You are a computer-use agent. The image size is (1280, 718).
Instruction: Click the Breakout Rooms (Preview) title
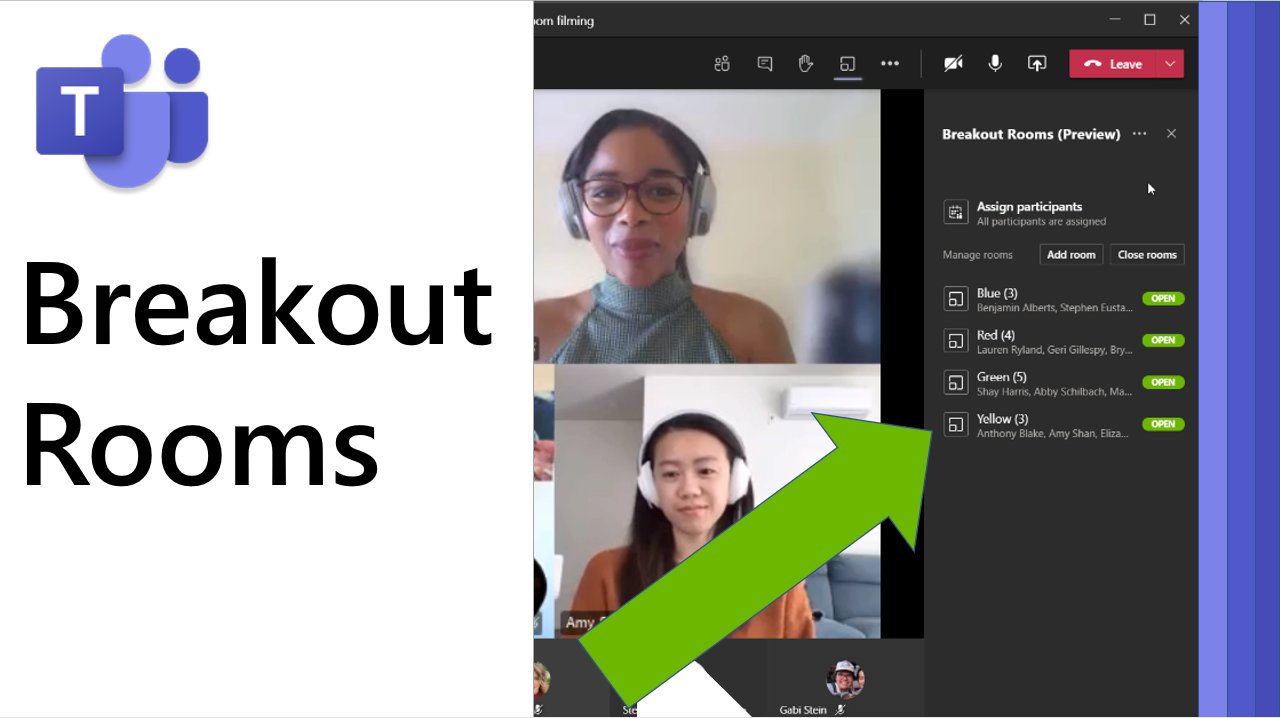click(x=1031, y=134)
